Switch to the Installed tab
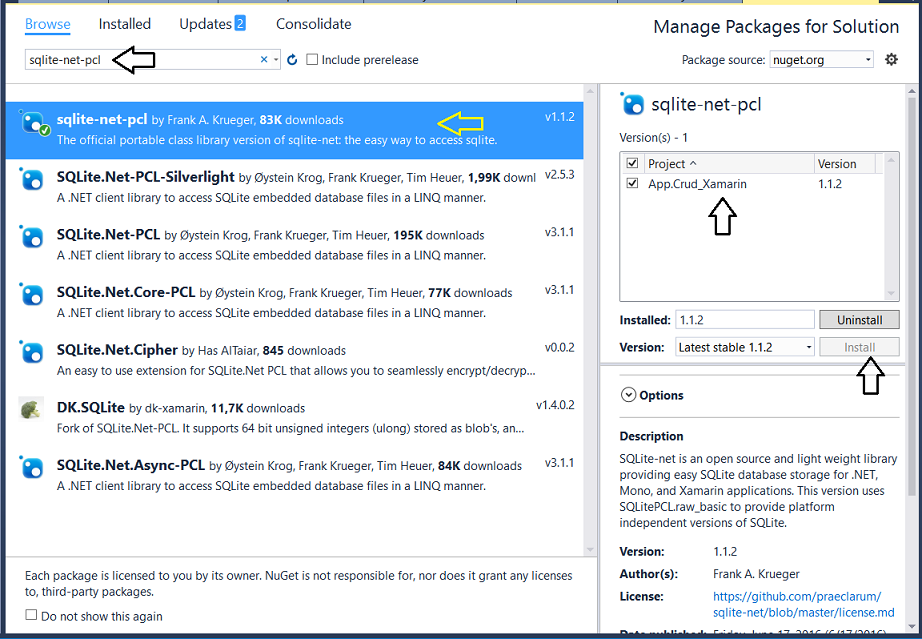The width and height of the screenshot is (922, 639). [125, 24]
